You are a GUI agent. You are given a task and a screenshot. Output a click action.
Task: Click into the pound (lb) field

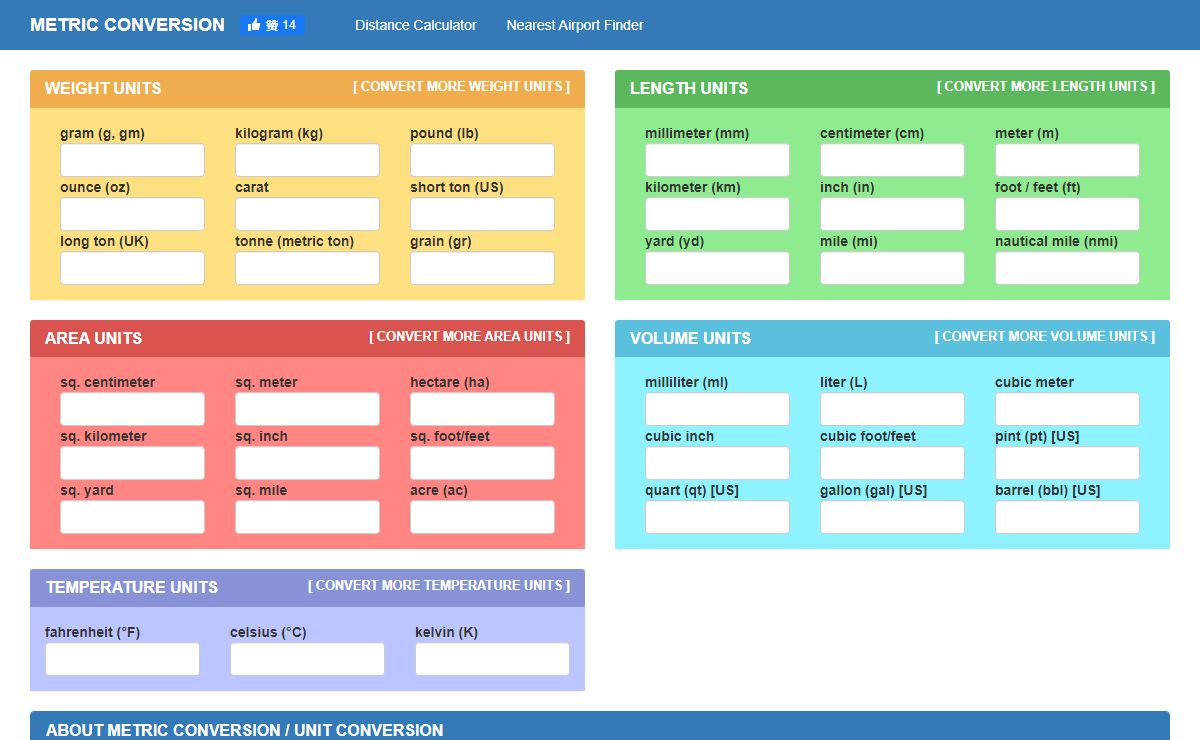pos(482,160)
